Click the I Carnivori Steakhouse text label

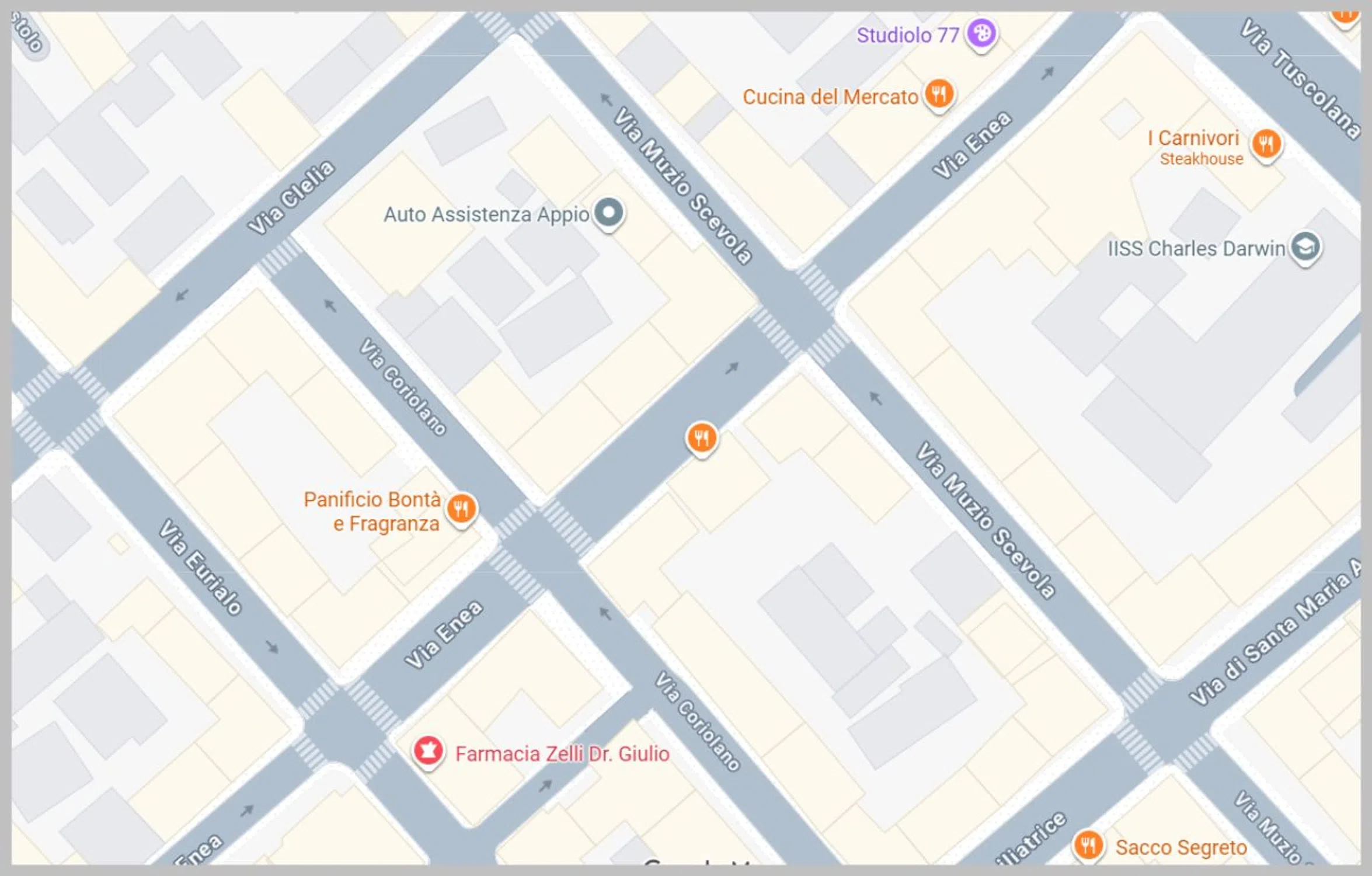coord(1196,148)
